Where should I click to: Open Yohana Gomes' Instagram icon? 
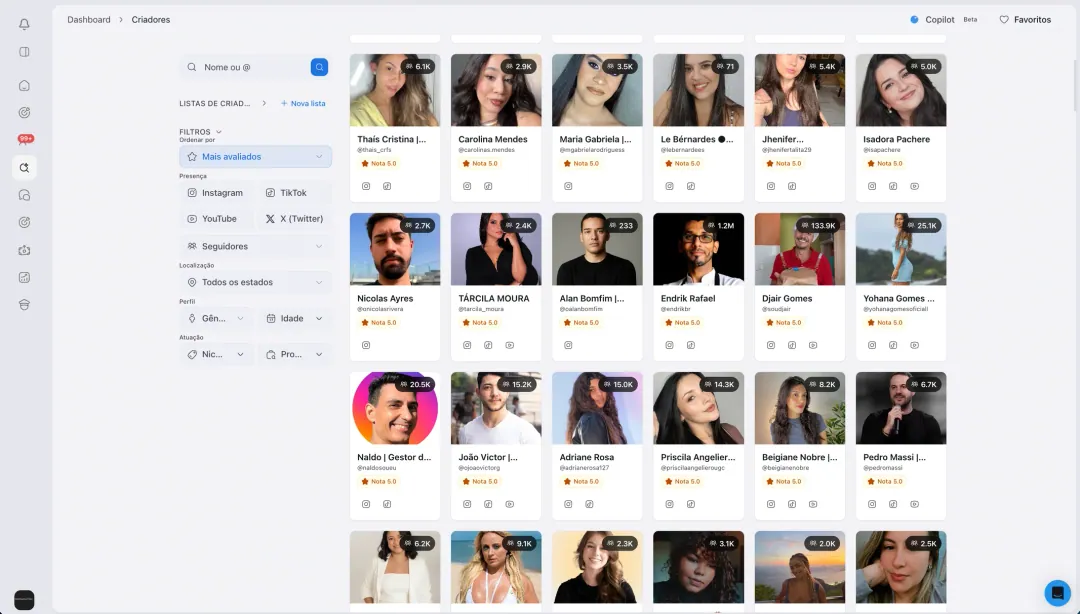[x=872, y=345]
